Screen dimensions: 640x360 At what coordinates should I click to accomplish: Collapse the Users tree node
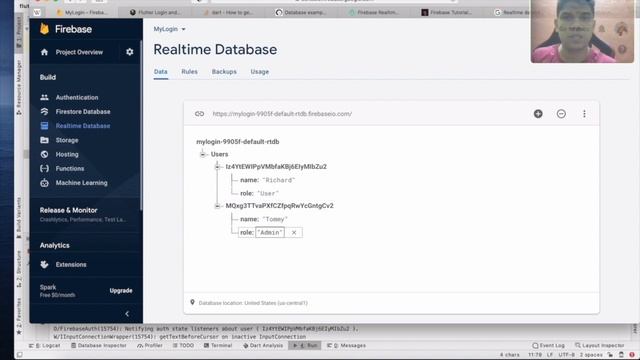click(202, 154)
